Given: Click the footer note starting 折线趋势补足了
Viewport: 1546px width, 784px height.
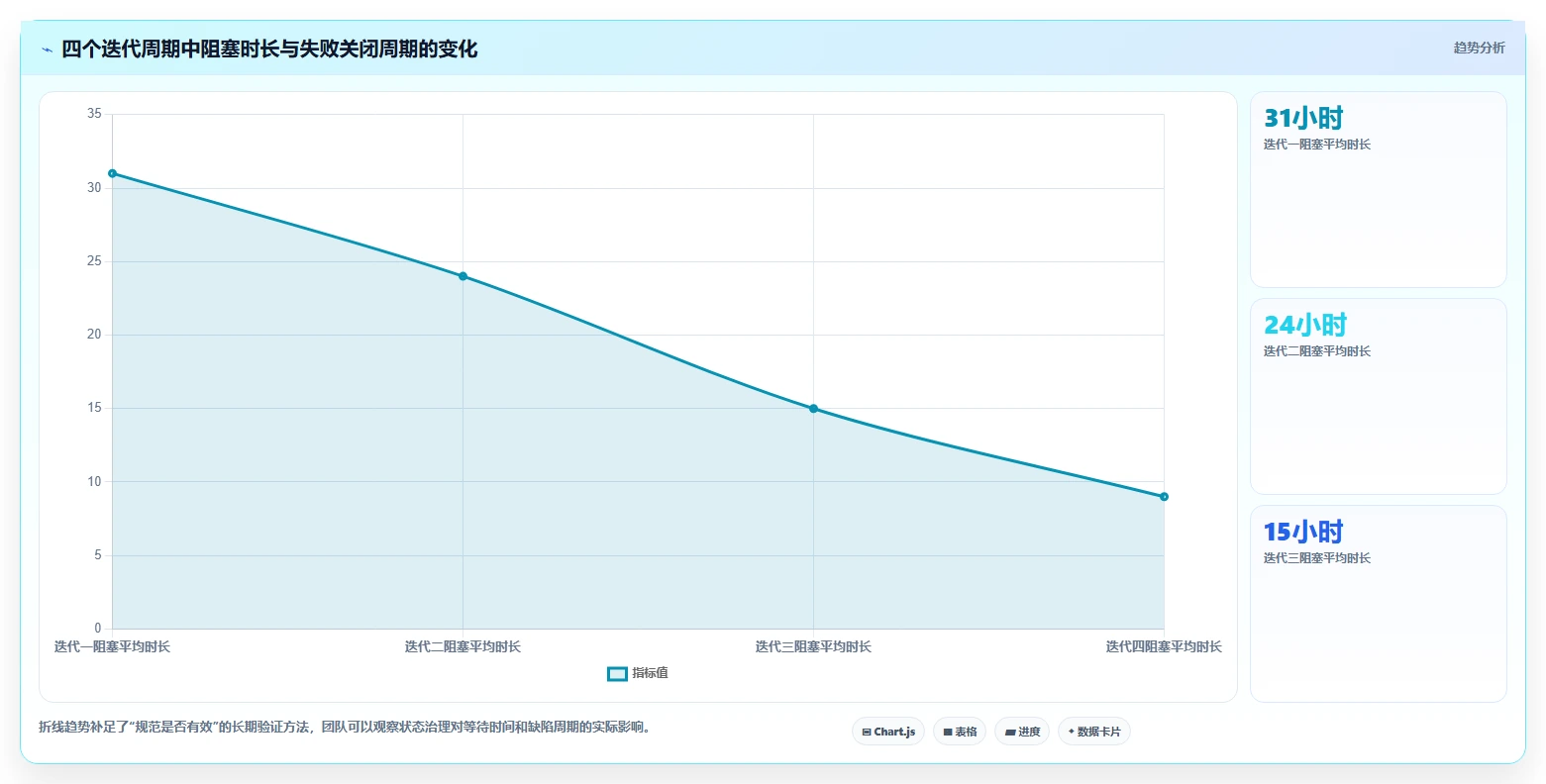Looking at the screenshot, I should coord(346,727).
